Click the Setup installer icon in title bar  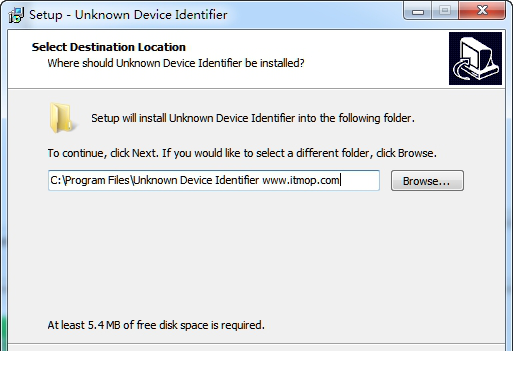(16, 15)
